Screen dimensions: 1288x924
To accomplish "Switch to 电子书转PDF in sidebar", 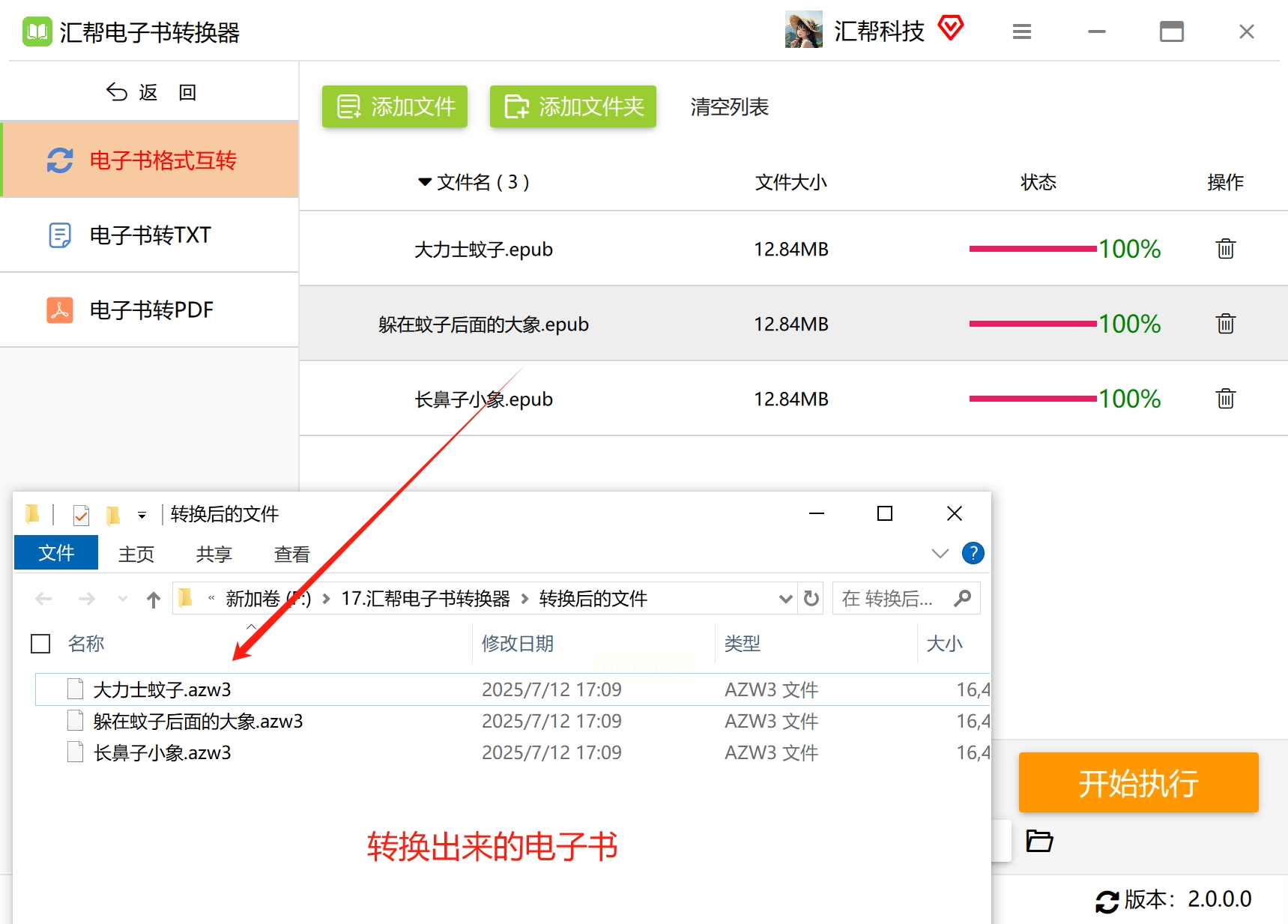I will pos(150,309).
